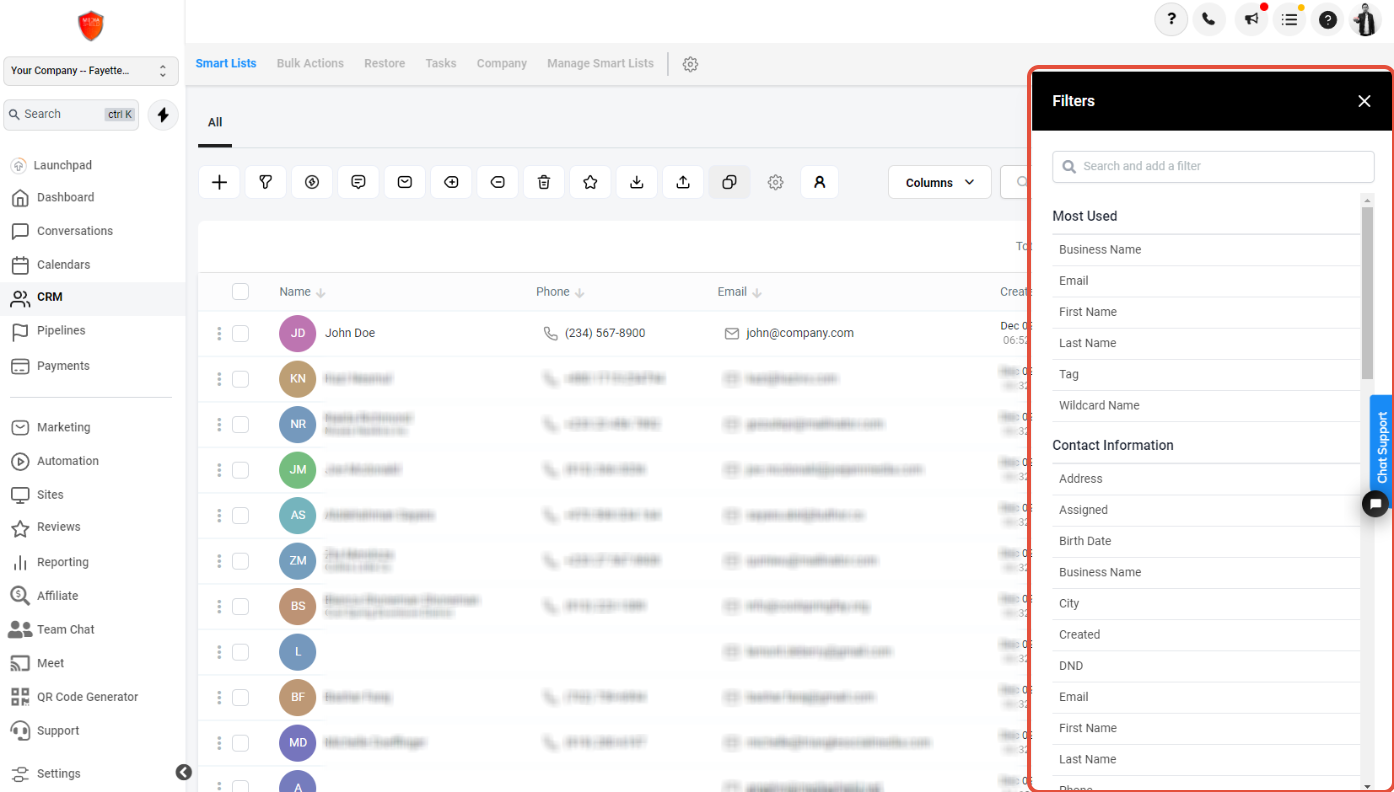Click the add contact plus icon
This screenshot has width=1394, height=792.
(x=220, y=182)
